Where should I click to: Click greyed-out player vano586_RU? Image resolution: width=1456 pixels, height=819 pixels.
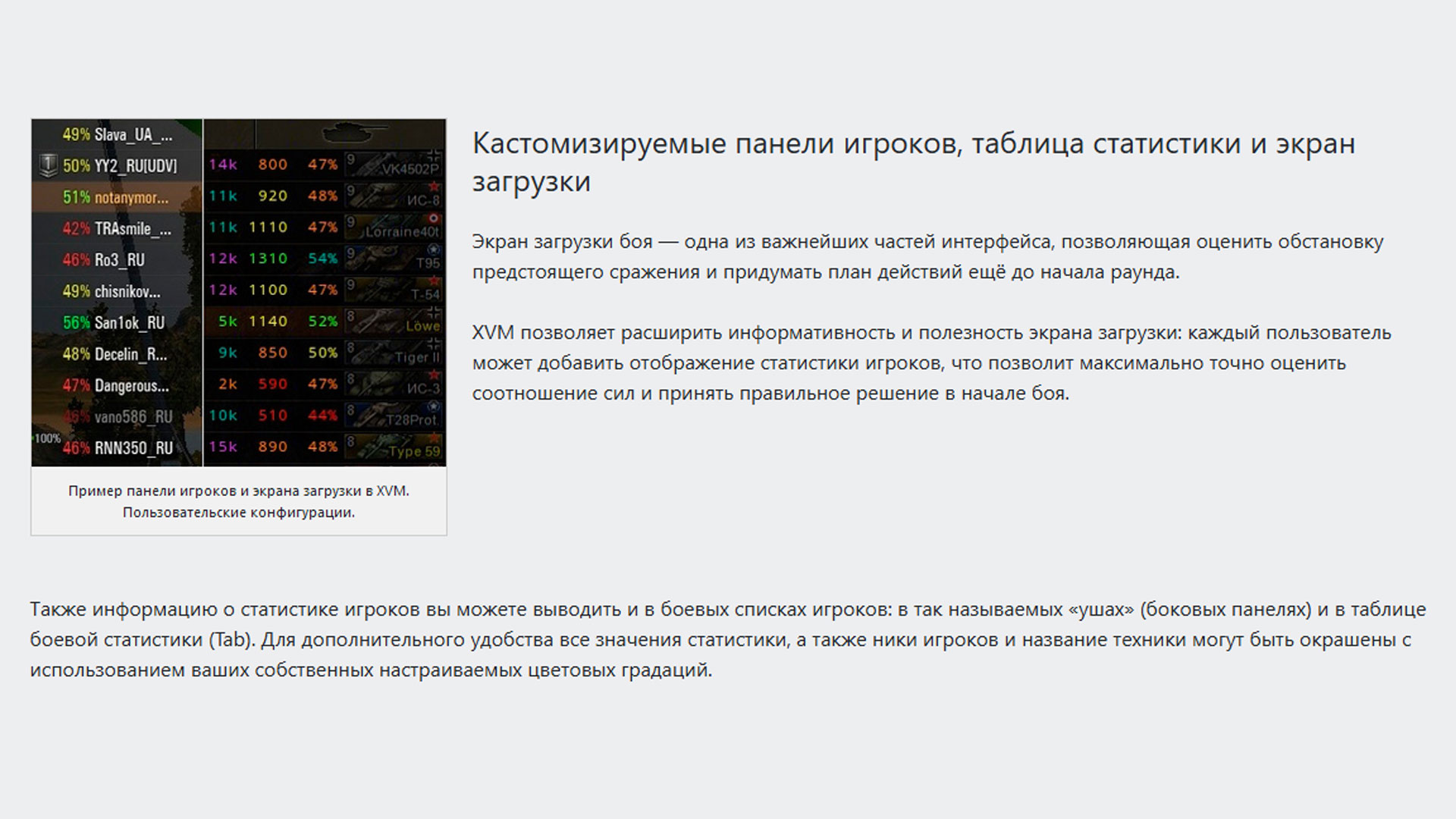tap(133, 417)
